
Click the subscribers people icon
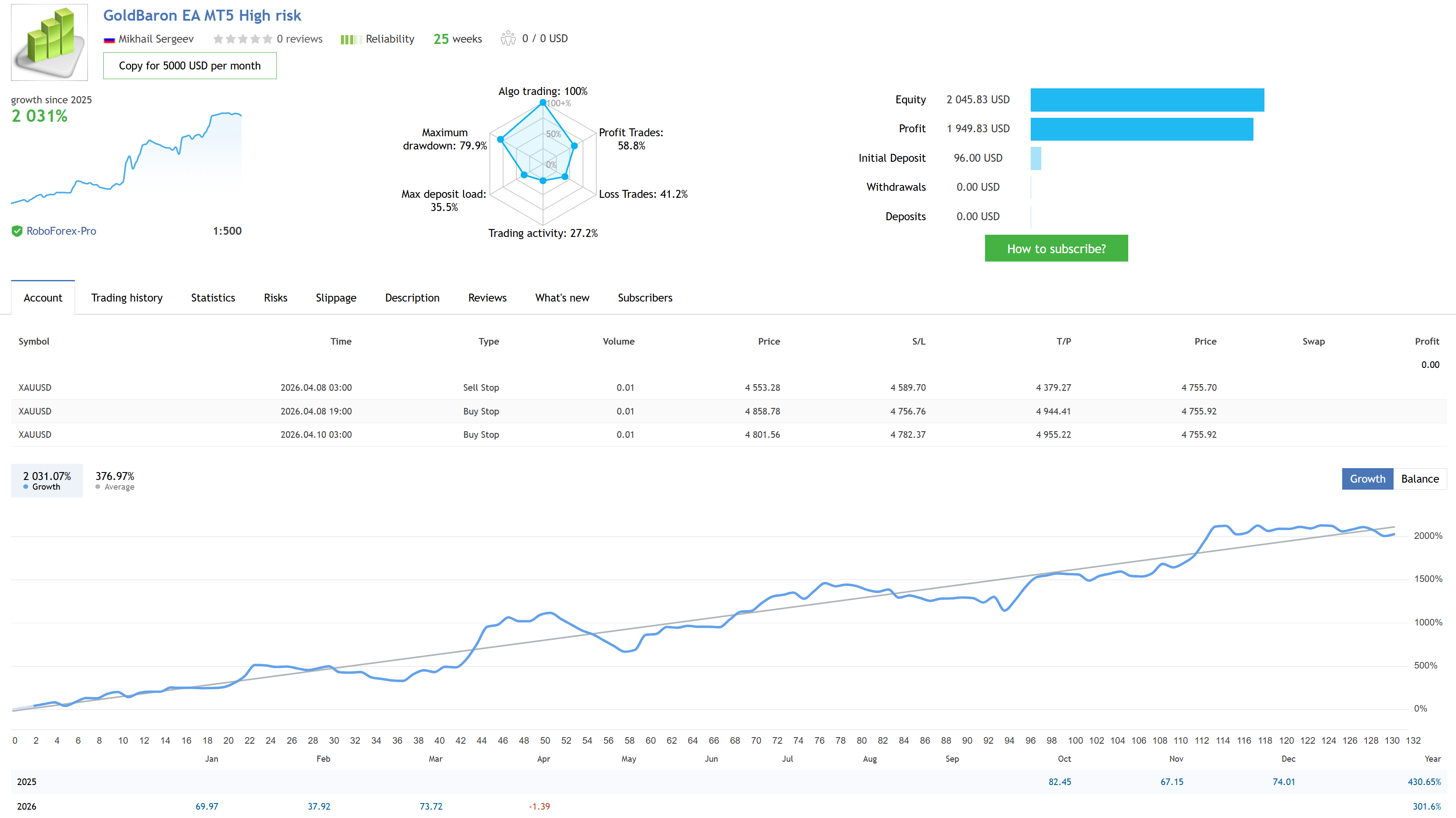[507, 38]
